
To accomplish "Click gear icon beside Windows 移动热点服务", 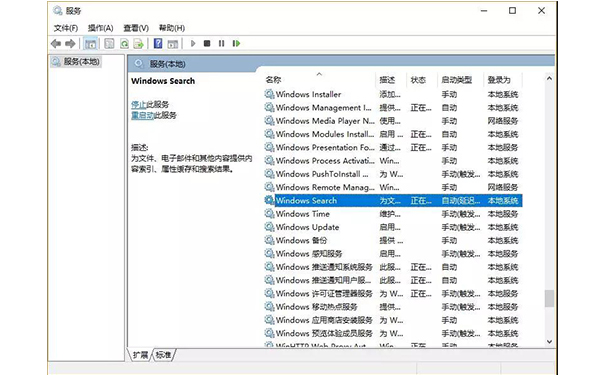I will tap(269, 307).
